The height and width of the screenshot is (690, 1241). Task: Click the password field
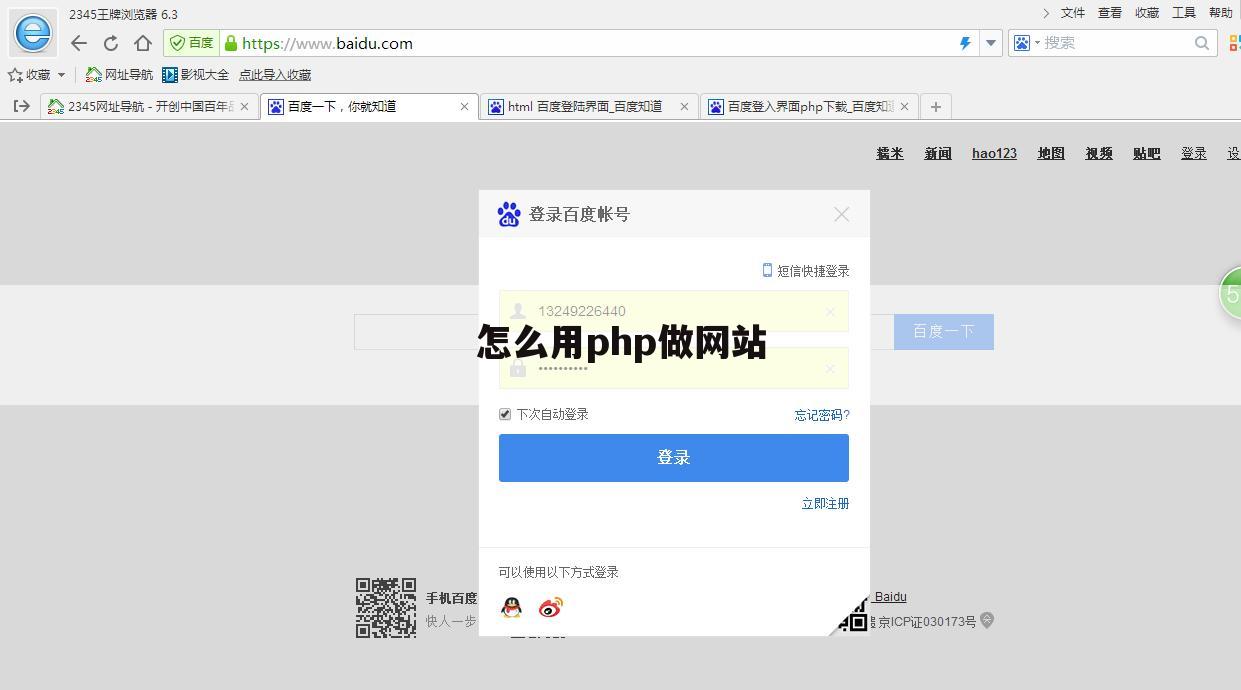(674, 368)
